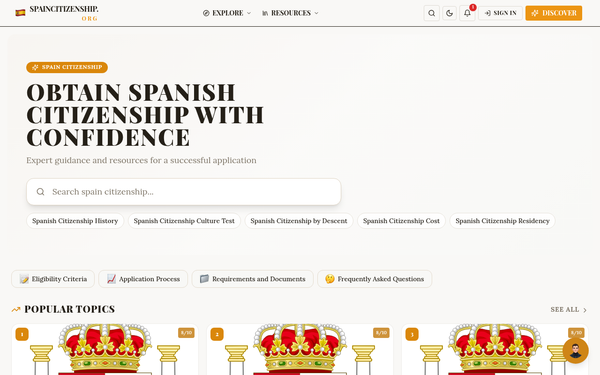The width and height of the screenshot is (600, 375).
Task: Select Spanish Citizenship by Descent chip
Action: 299,221
